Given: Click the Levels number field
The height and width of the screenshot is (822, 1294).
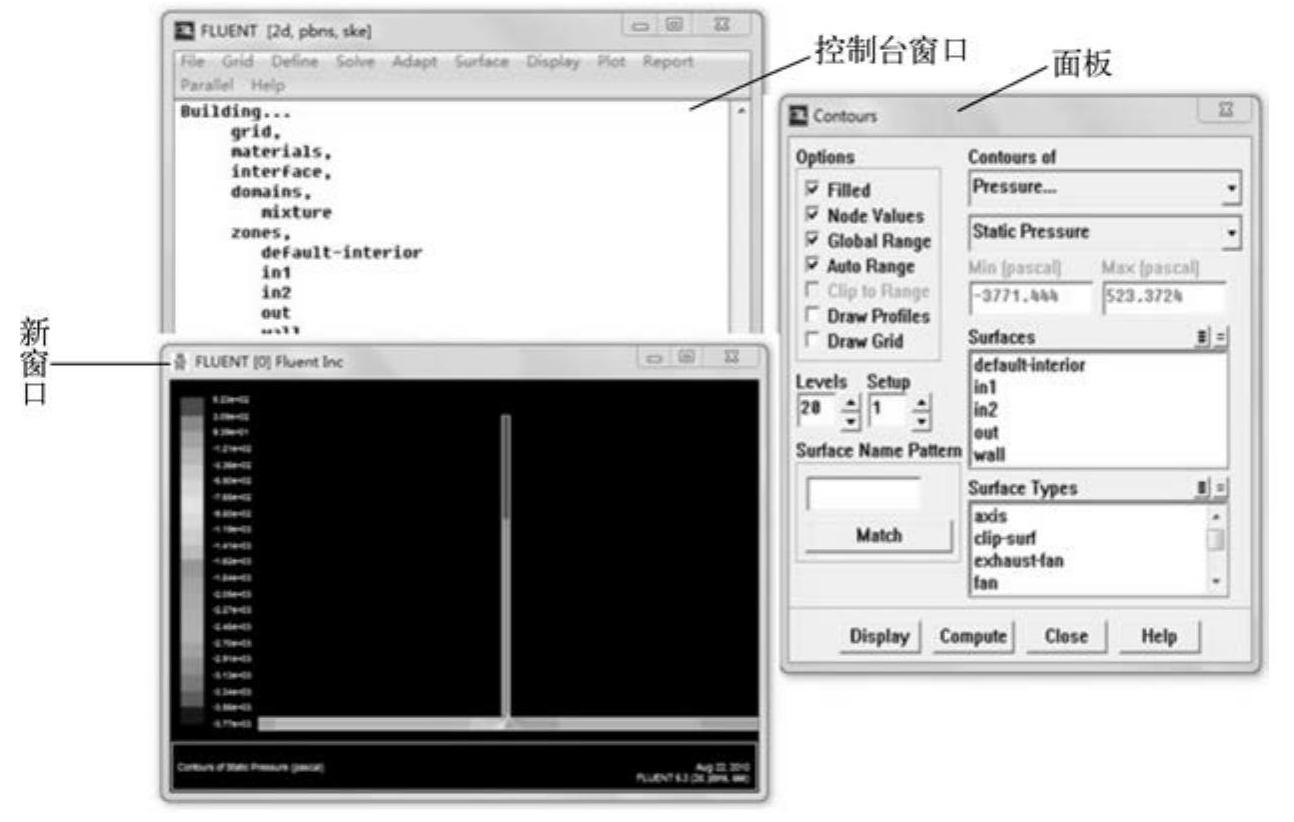Looking at the screenshot, I should 817,410.
